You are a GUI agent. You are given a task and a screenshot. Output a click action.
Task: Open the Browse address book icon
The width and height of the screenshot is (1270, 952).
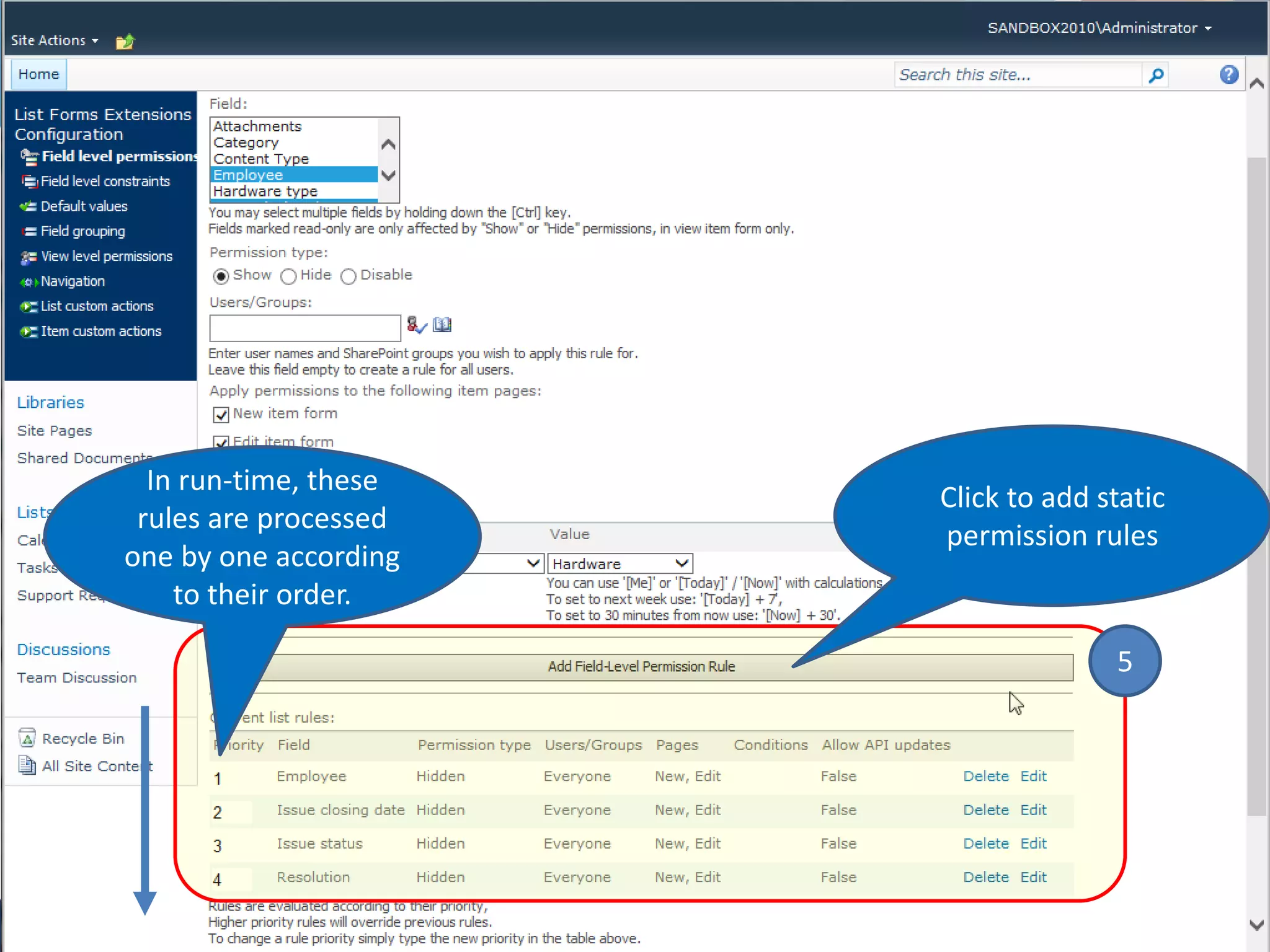coord(442,324)
